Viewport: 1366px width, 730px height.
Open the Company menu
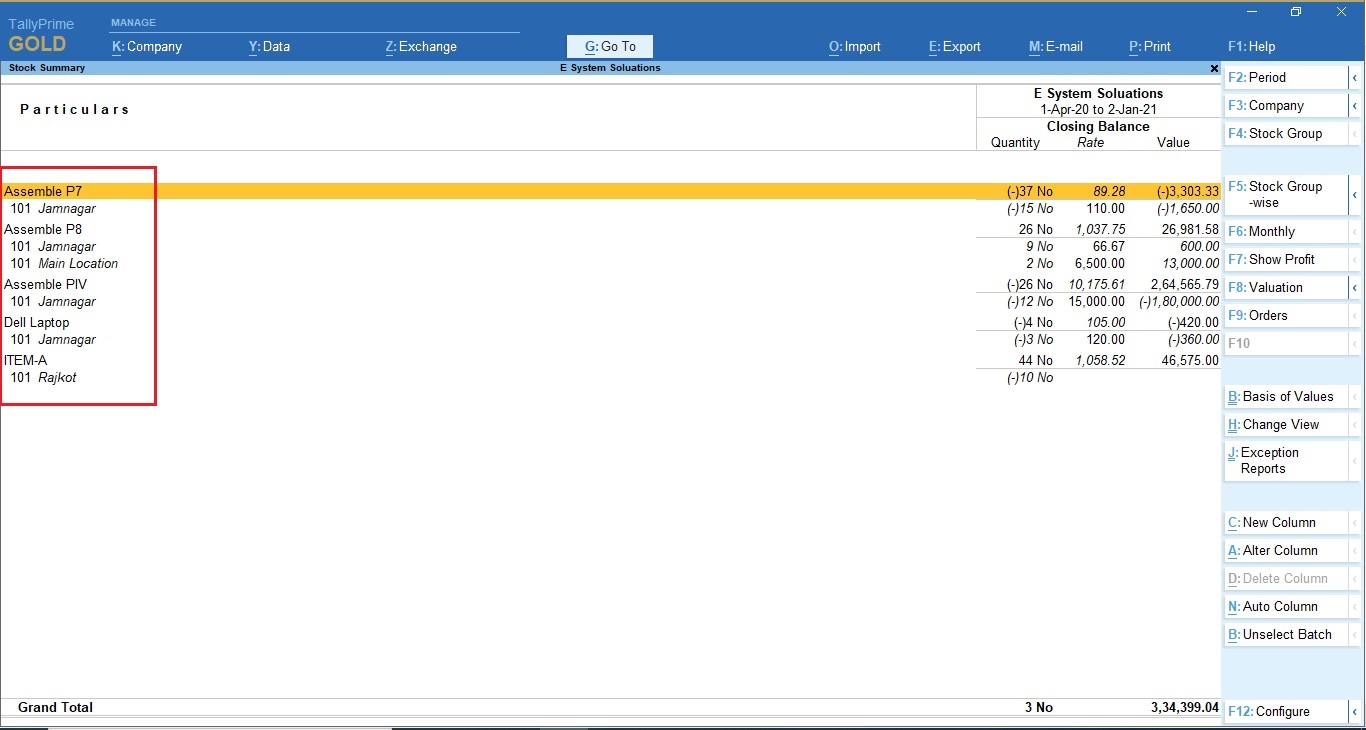click(x=147, y=47)
